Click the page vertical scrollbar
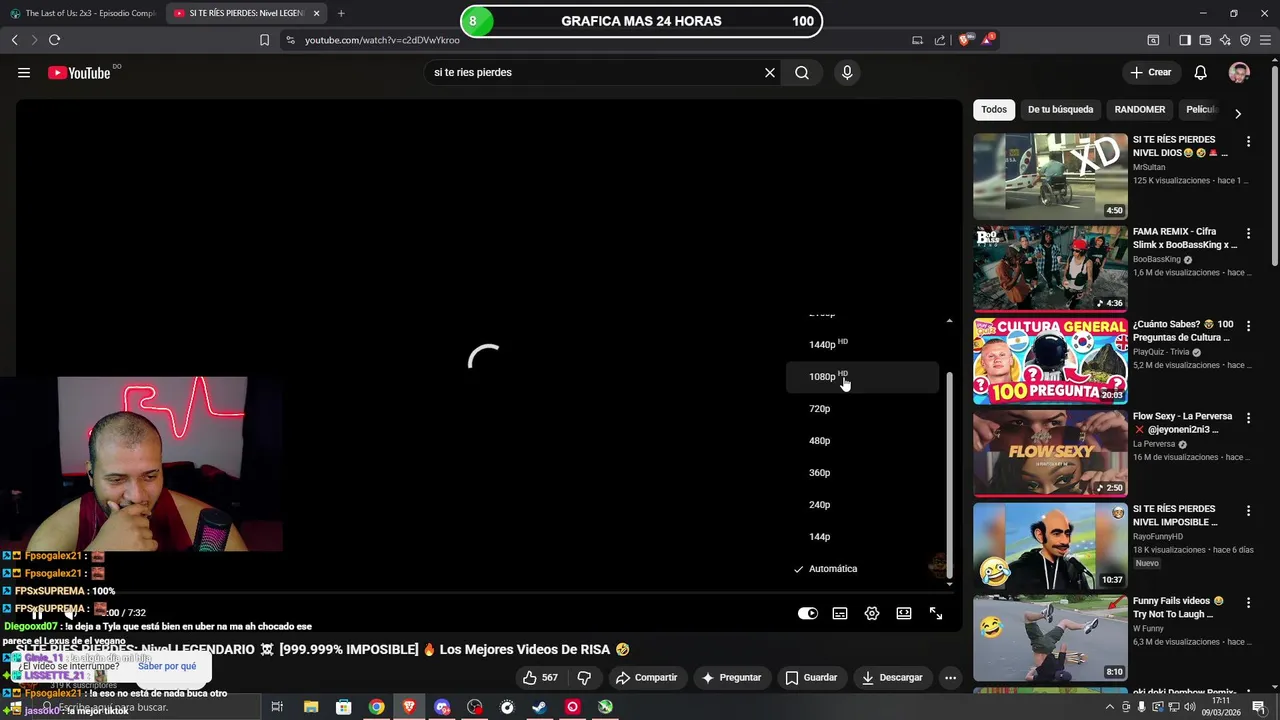Viewport: 1280px width, 720px height. (1274, 164)
